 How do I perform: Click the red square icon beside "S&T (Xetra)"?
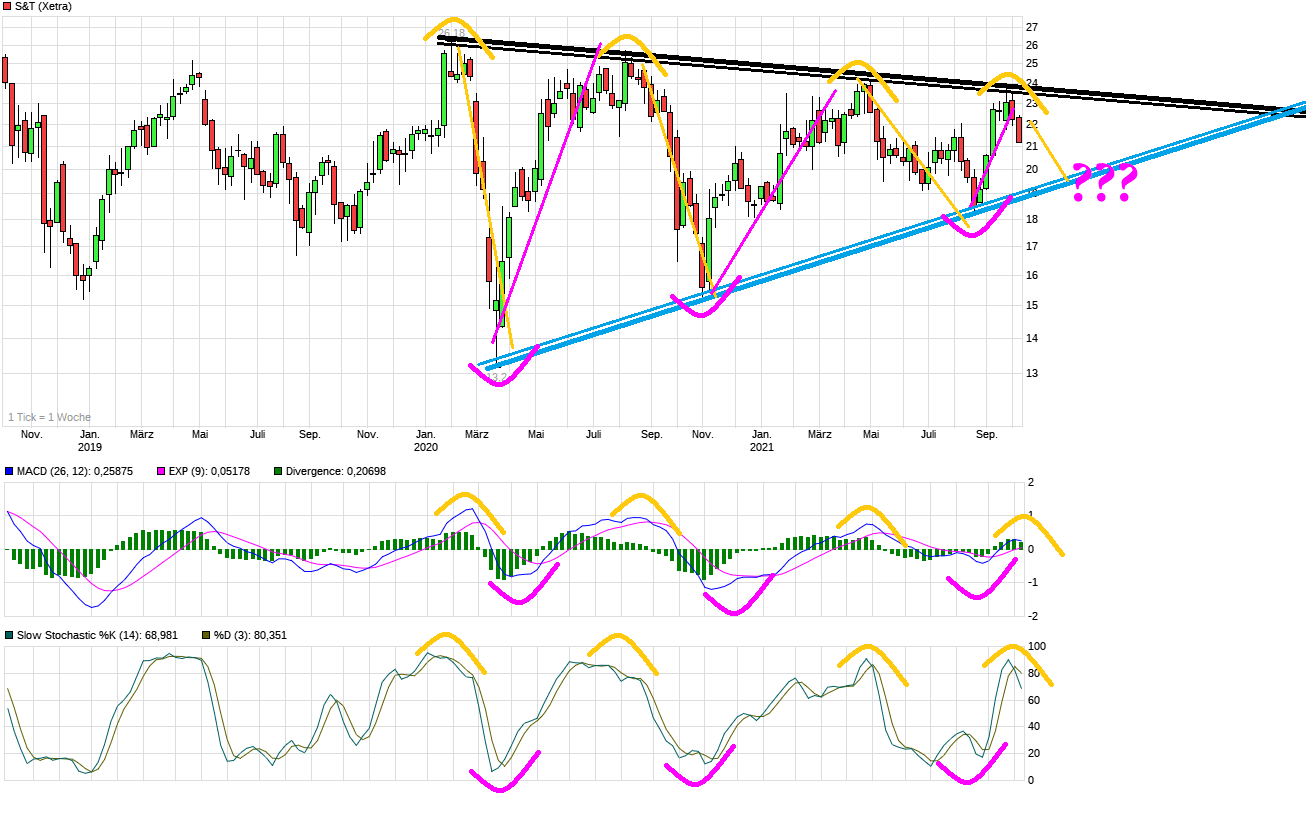pos(8,8)
